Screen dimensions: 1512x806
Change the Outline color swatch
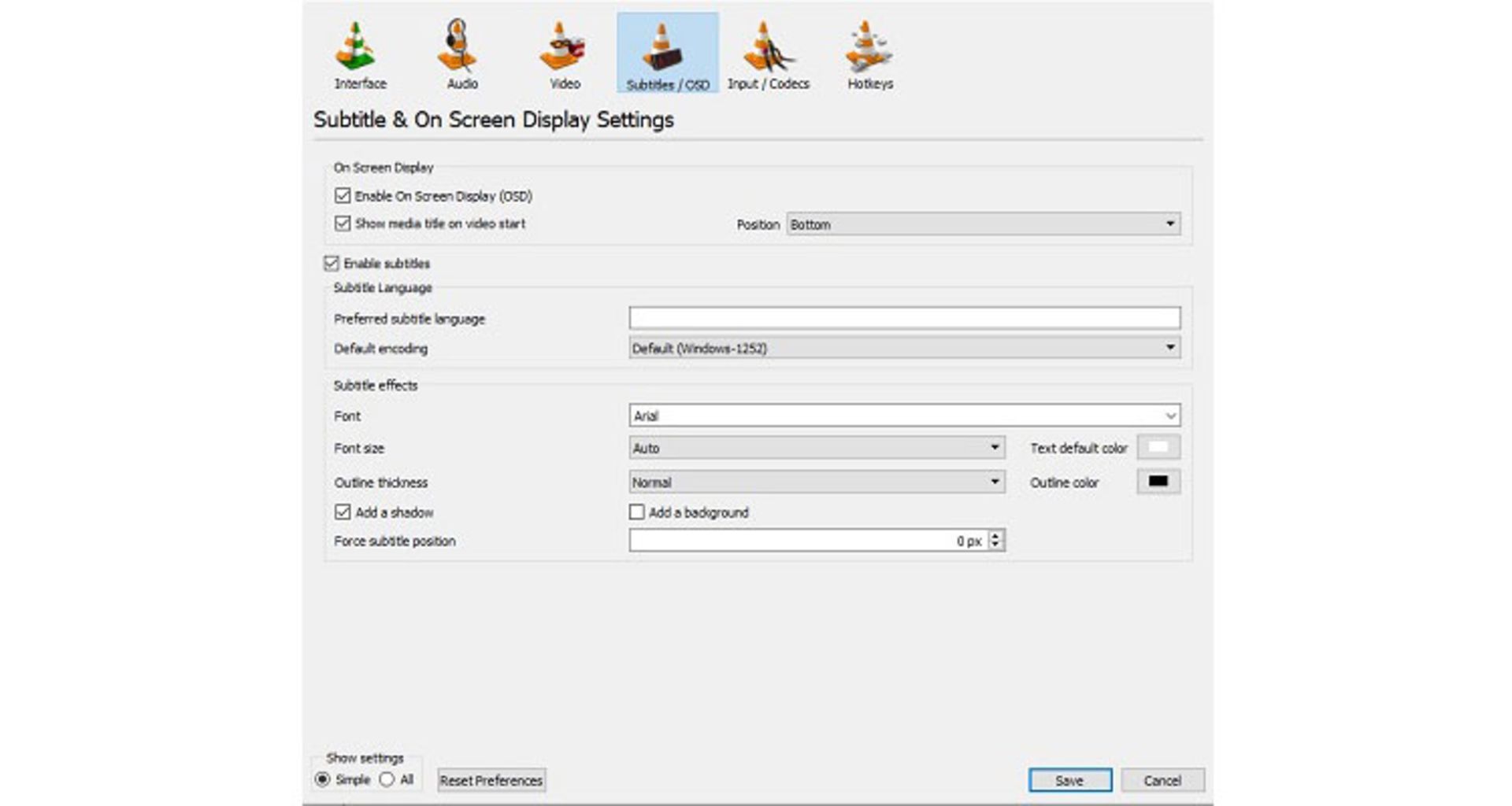click(x=1158, y=482)
